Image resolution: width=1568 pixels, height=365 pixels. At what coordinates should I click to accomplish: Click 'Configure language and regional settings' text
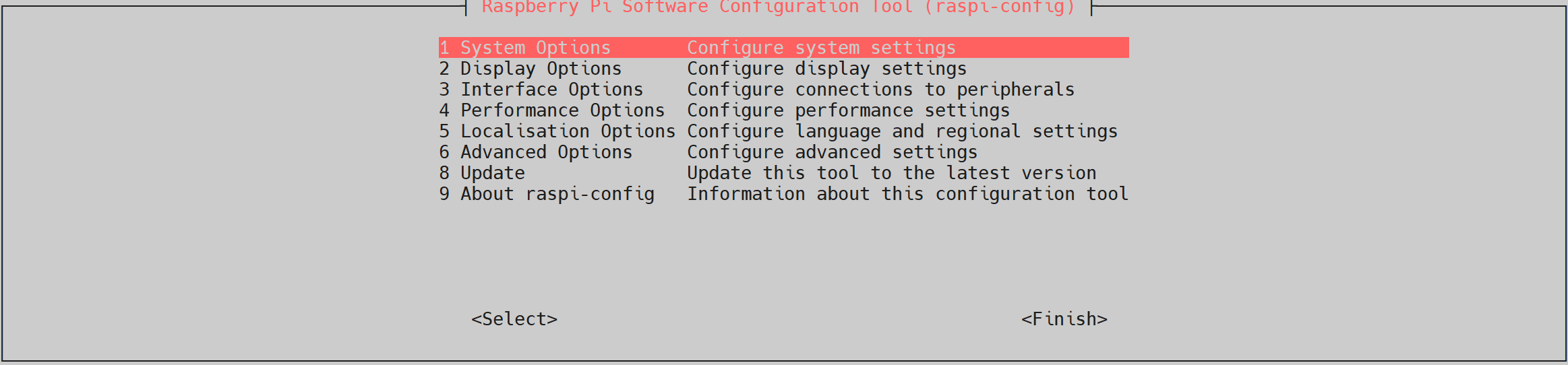(x=902, y=131)
